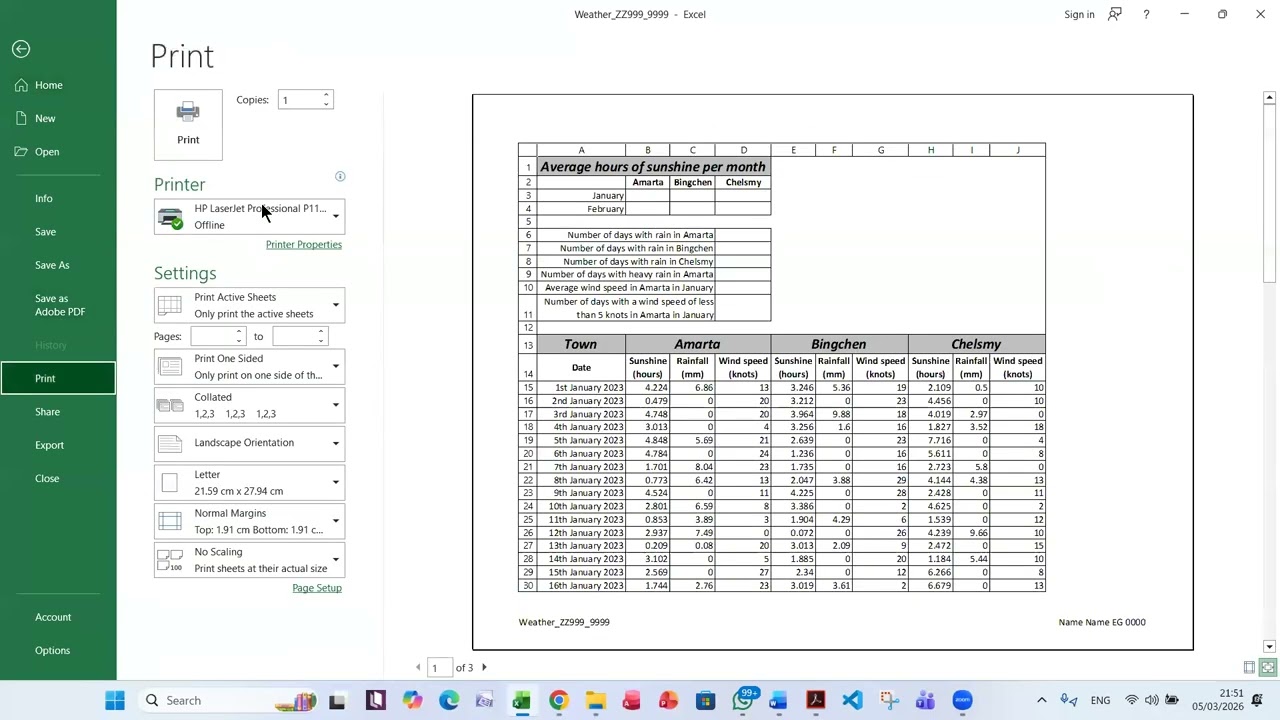Select Open in the backstage sidebar
The width and height of the screenshot is (1280, 720).
(x=58, y=152)
